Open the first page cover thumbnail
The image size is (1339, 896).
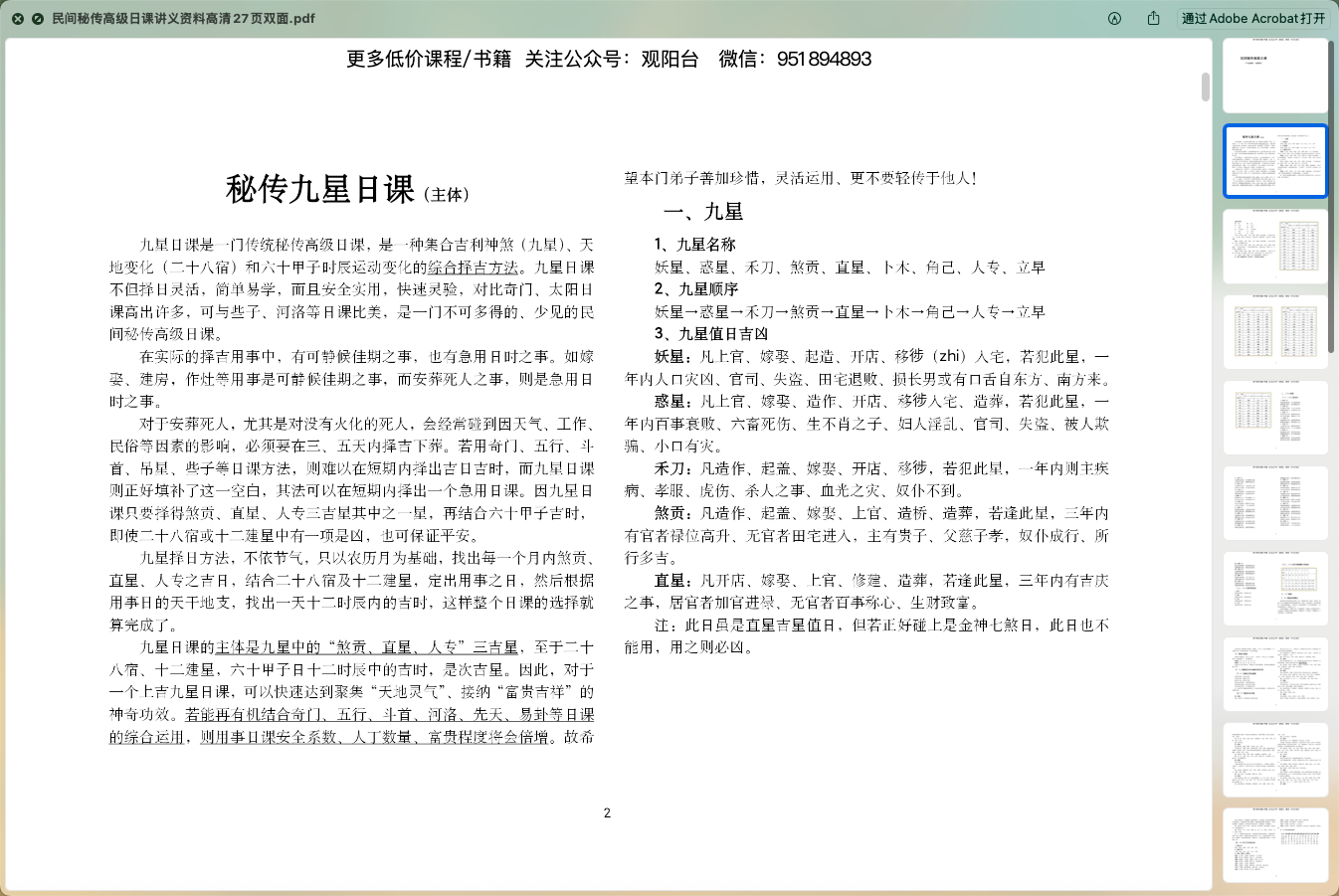click(1274, 76)
